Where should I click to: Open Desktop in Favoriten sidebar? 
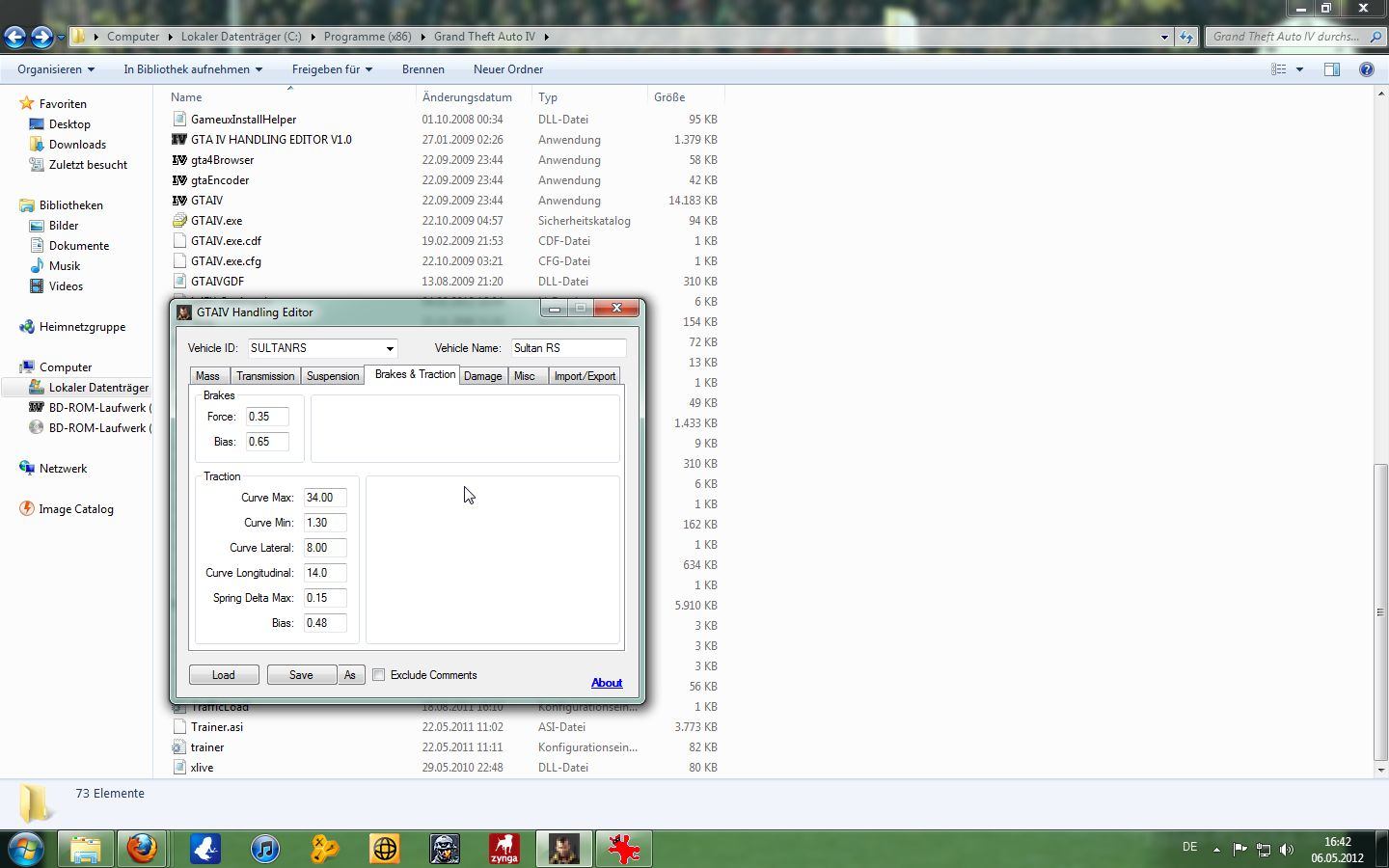pos(69,124)
